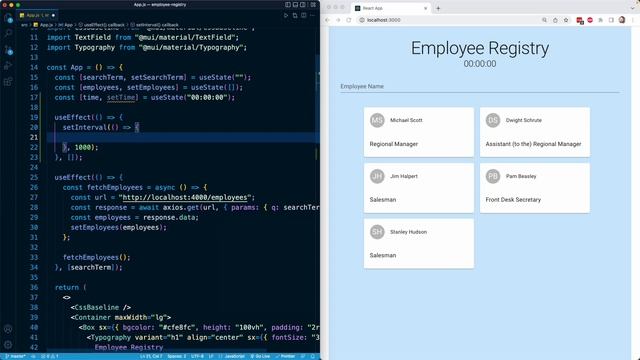
Task: Open More Actions ellipsis in editor toolbar
Action: [x=313, y=16]
